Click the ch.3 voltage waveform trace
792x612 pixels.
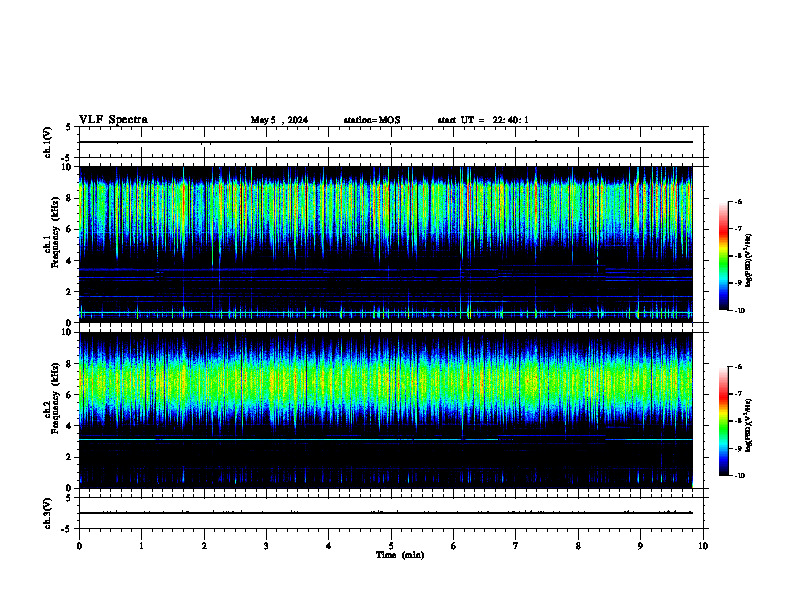tap(385, 513)
